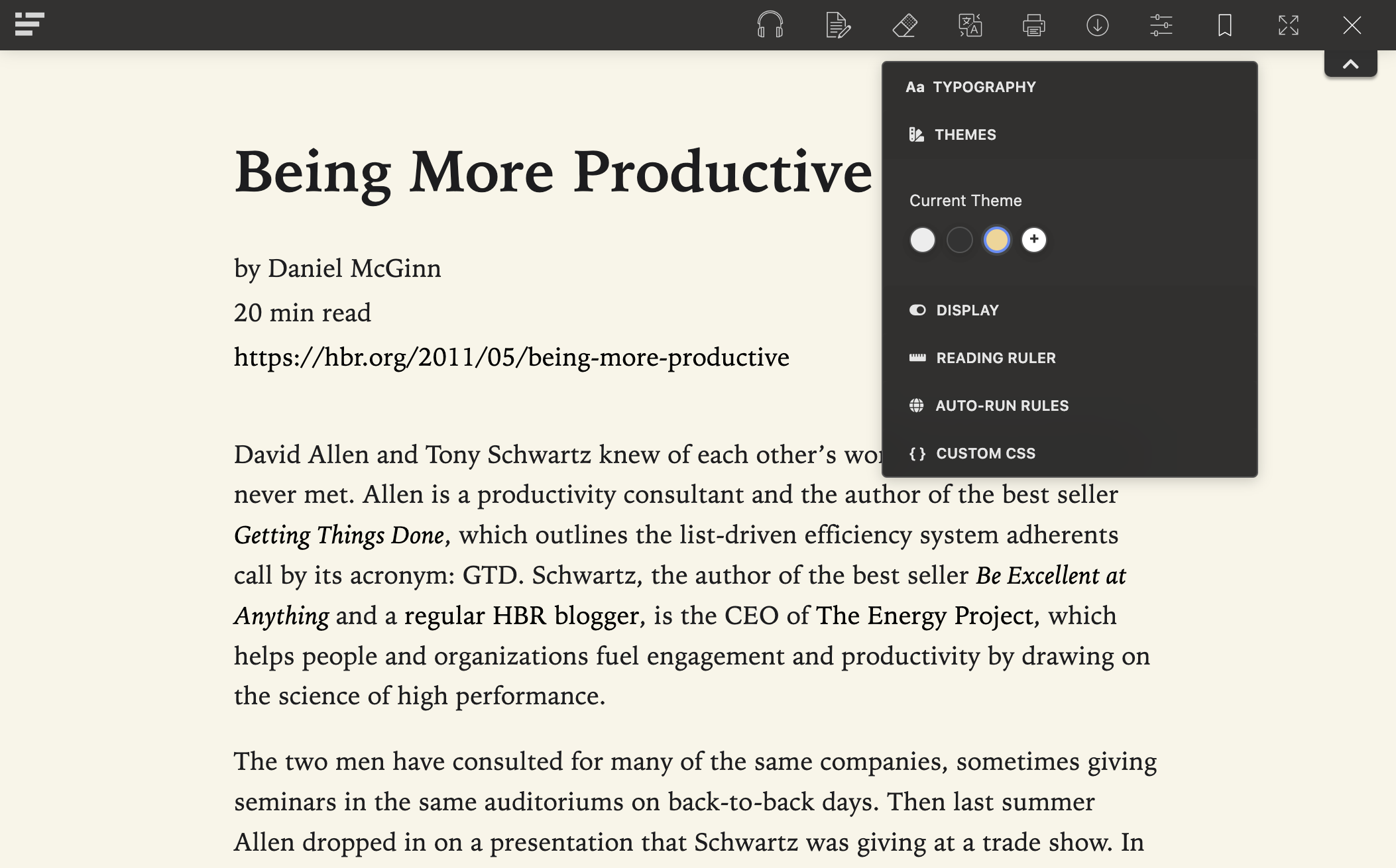Click the Current Theme label

pos(965,201)
